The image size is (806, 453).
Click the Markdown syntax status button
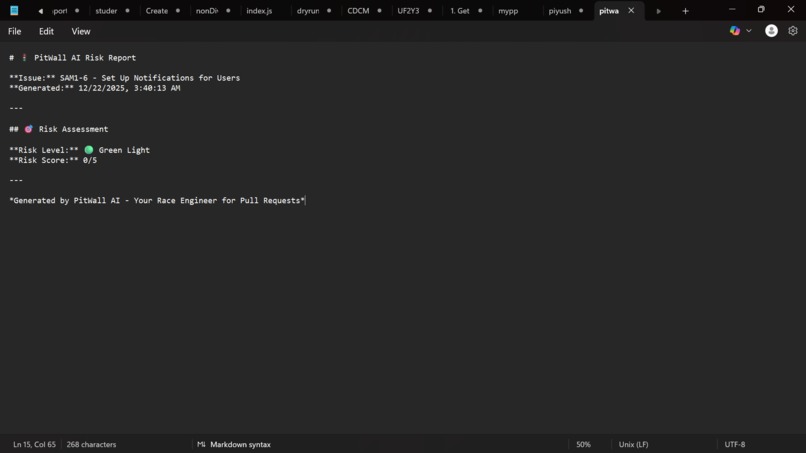(x=234, y=444)
